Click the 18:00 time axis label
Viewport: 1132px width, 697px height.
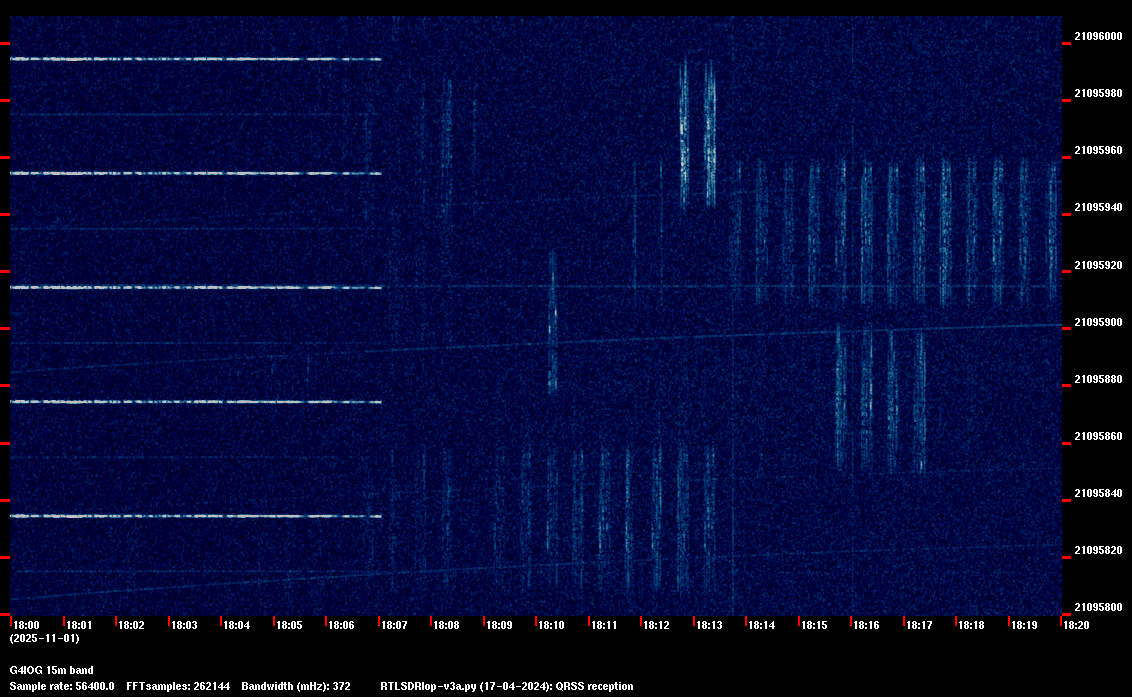27,625
